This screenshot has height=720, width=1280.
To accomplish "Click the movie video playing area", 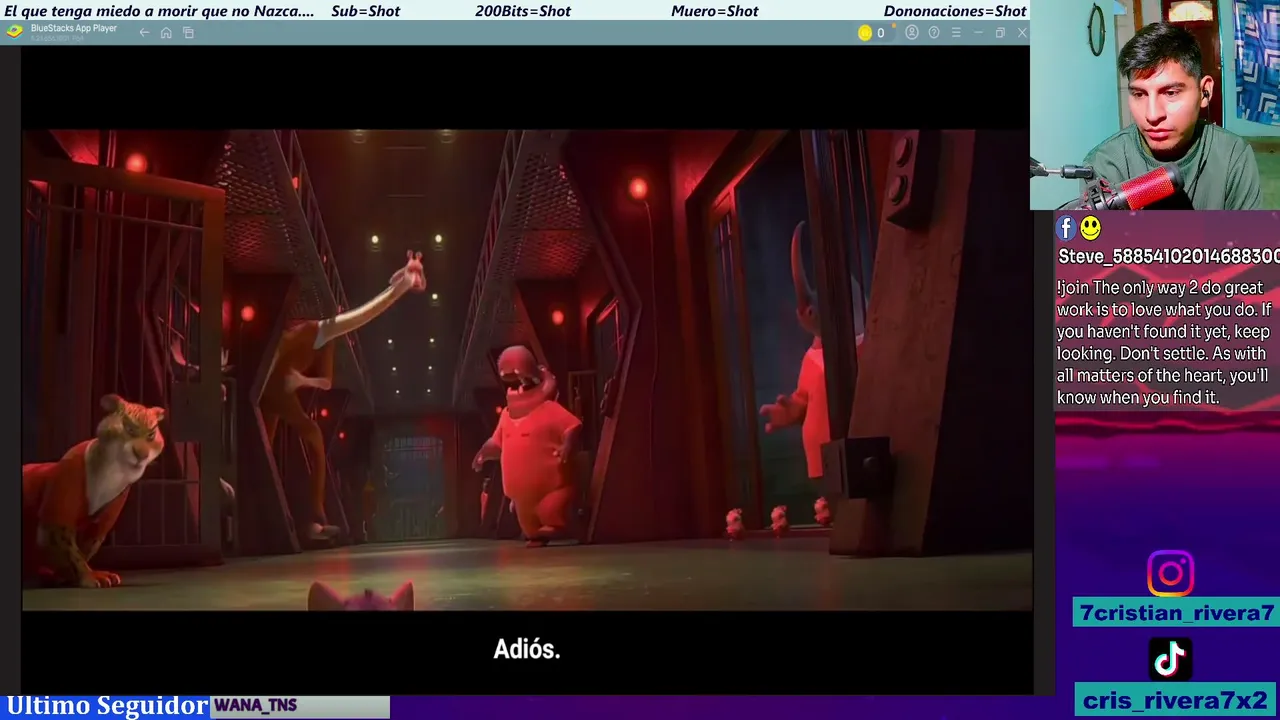I will pos(527,370).
